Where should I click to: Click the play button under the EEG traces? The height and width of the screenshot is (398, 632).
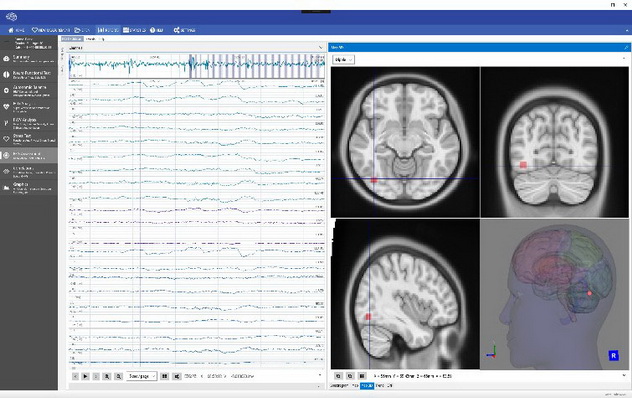click(85, 376)
